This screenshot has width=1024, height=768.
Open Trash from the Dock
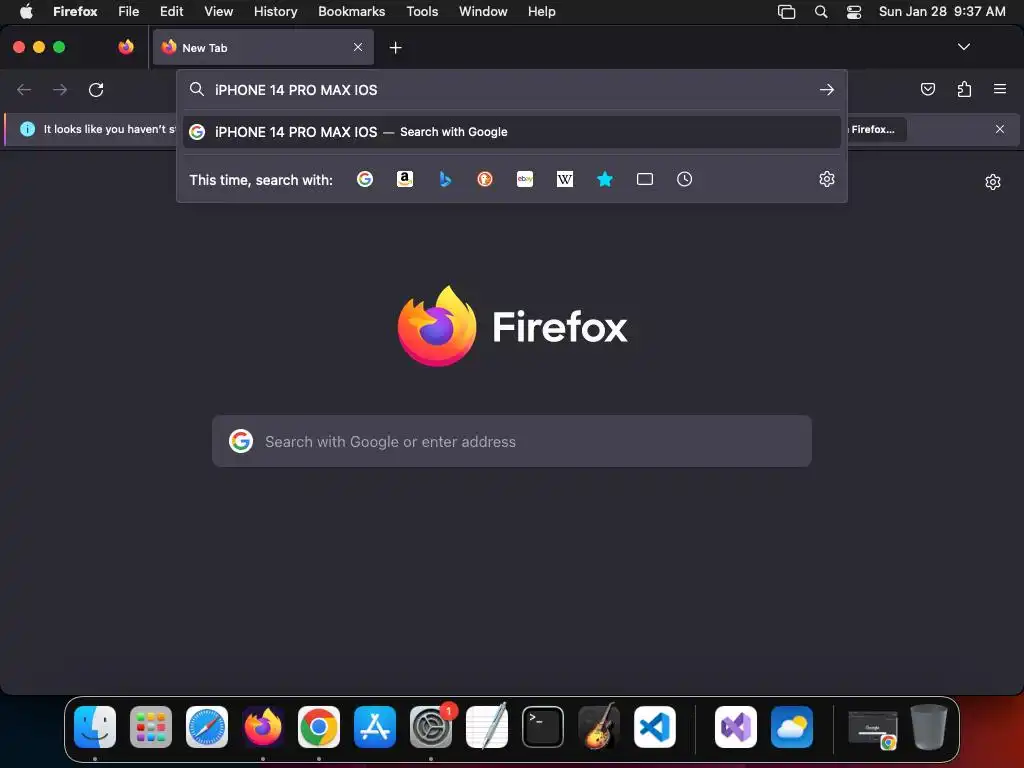[x=929, y=726]
